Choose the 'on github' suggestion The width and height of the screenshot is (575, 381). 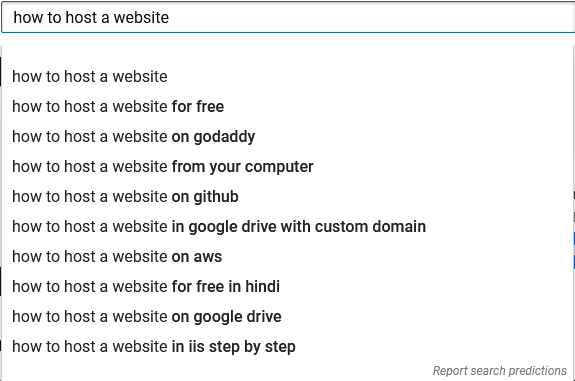coord(288,197)
